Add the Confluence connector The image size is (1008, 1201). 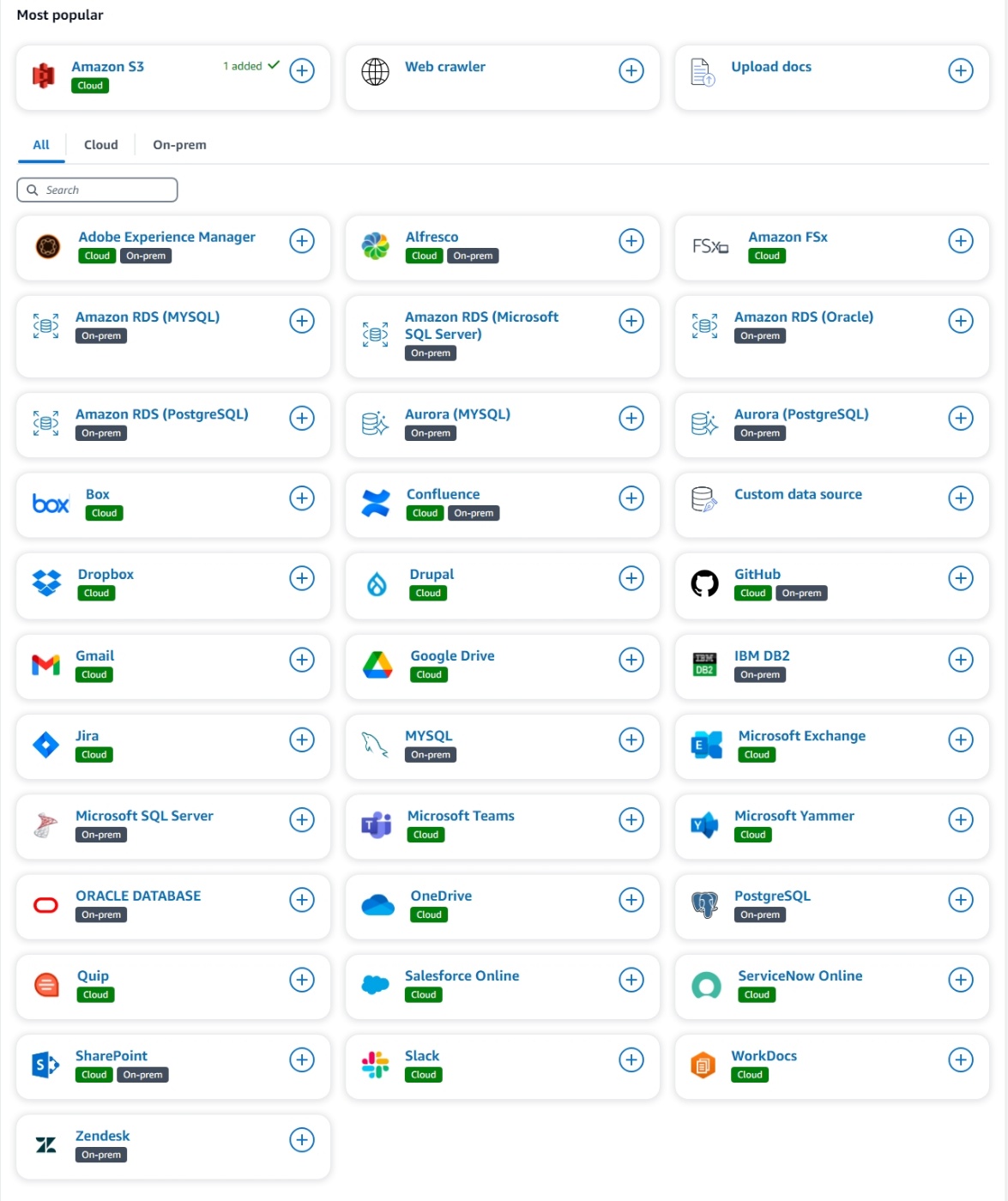(x=631, y=498)
